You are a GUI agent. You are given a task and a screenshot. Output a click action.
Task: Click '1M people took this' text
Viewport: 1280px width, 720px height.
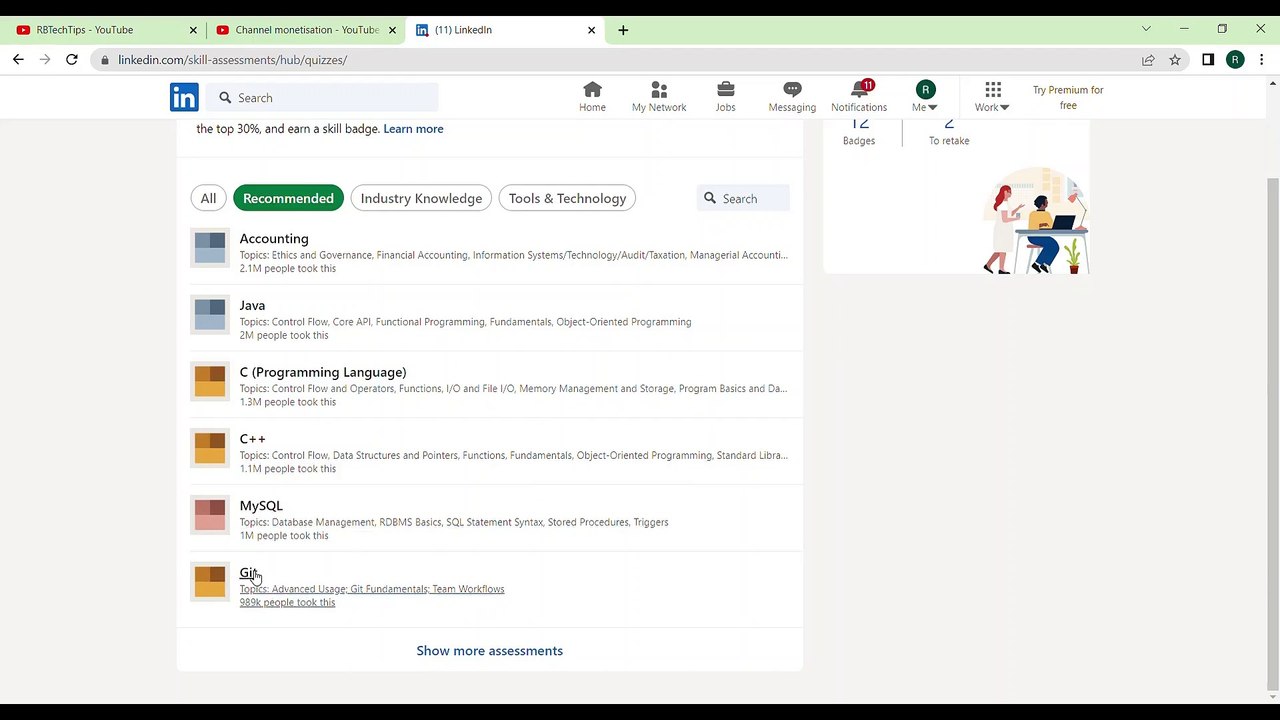pos(284,536)
